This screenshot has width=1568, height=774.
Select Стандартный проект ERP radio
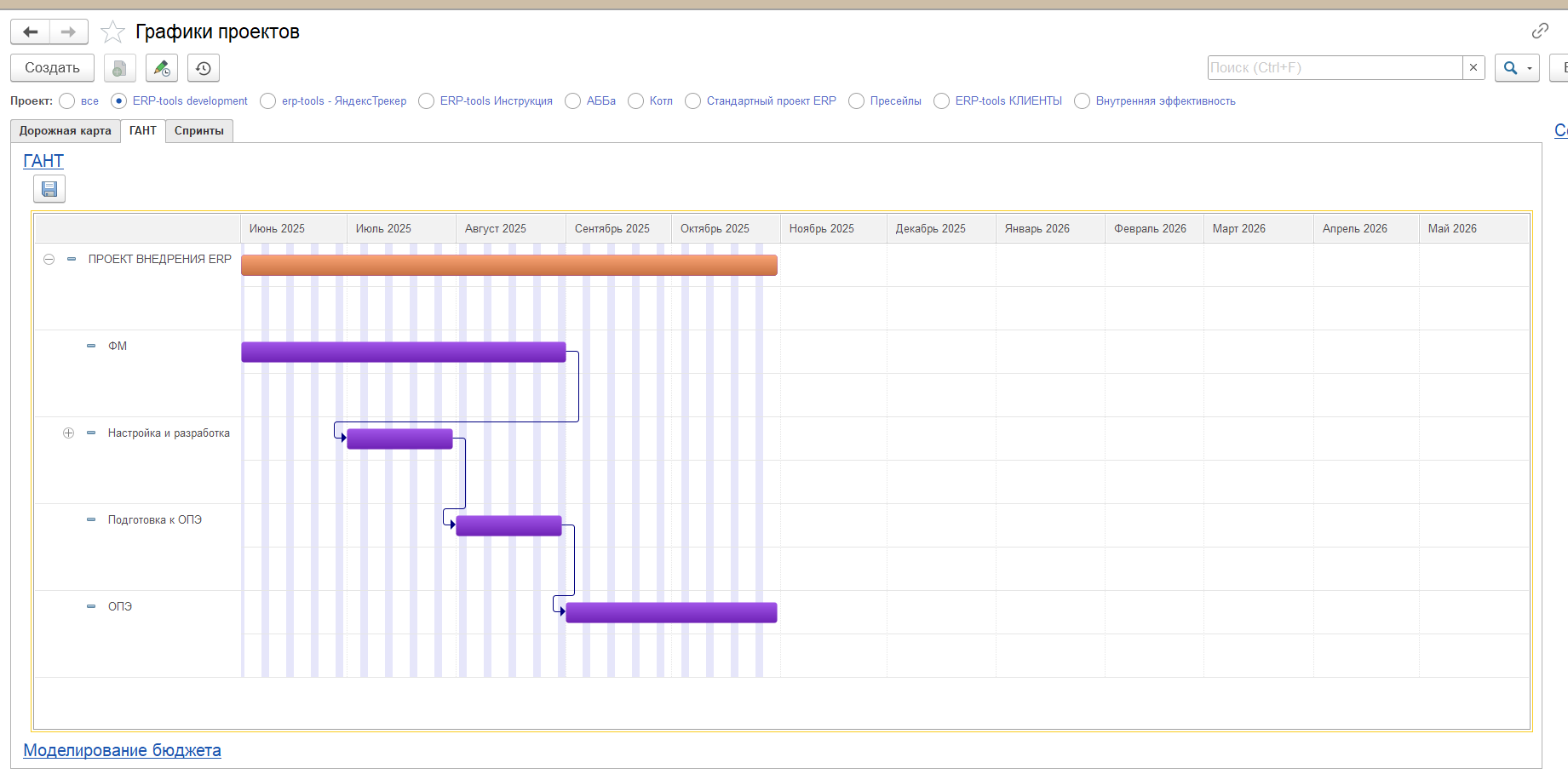point(693,101)
